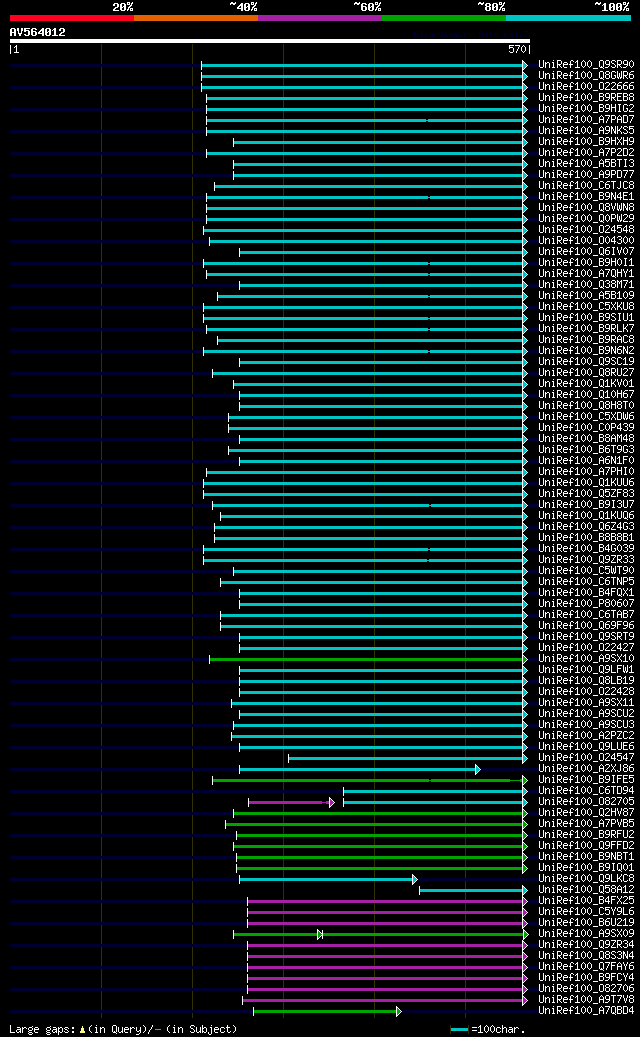
Task: Select the UniRef100_C6TJC8 label
Action: pos(586,186)
